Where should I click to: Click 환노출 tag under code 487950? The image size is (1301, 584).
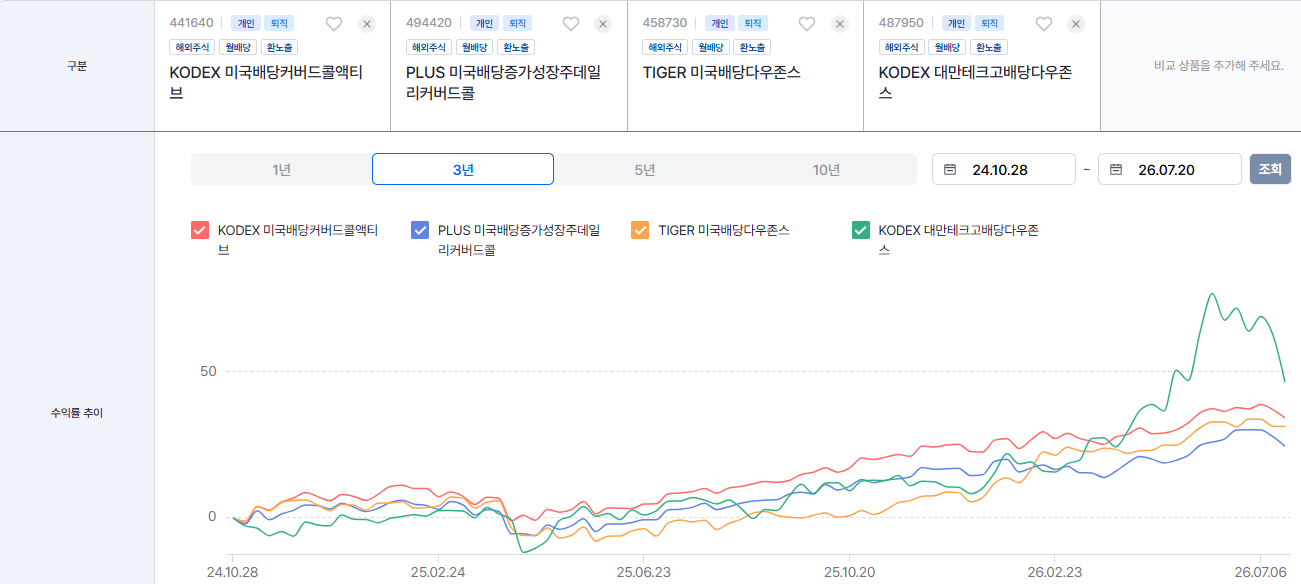(989, 47)
